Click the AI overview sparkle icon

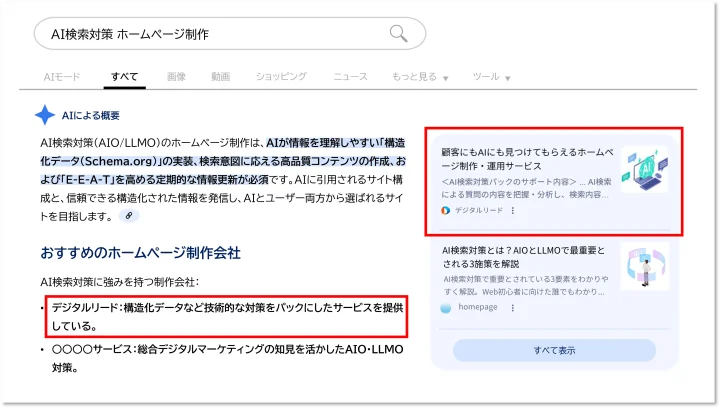(45, 115)
